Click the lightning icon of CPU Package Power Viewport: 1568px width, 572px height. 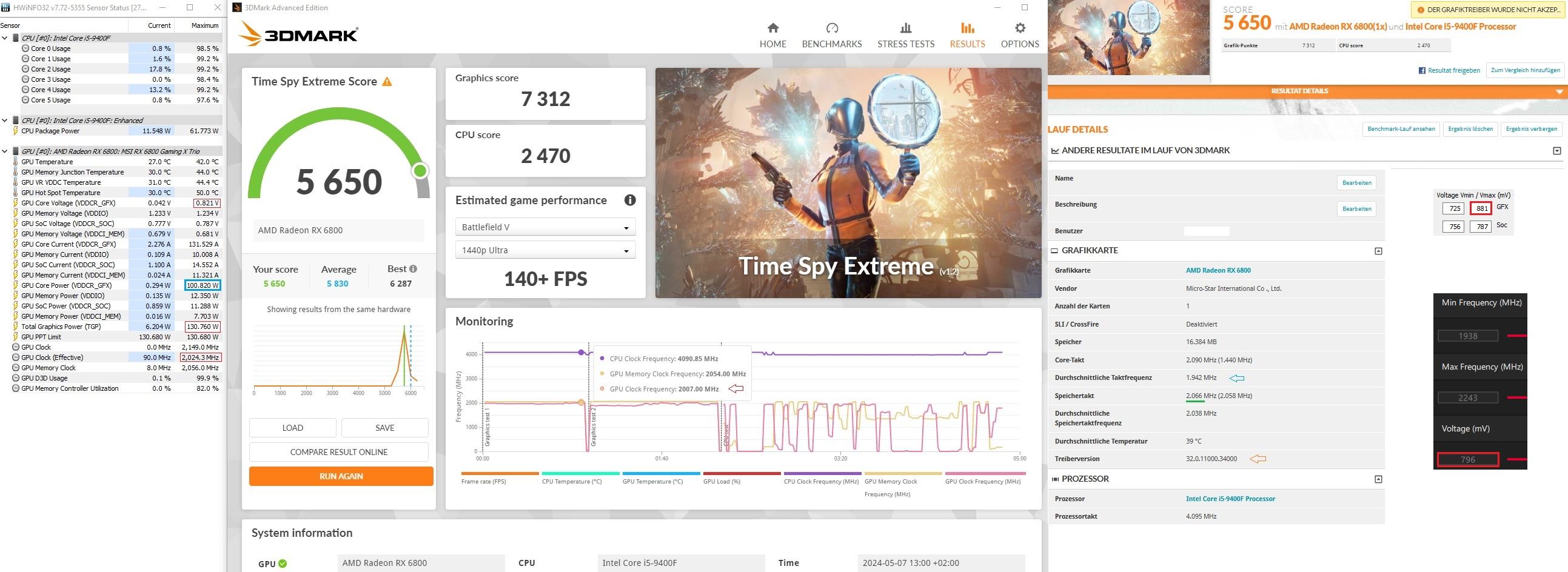click(x=15, y=131)
